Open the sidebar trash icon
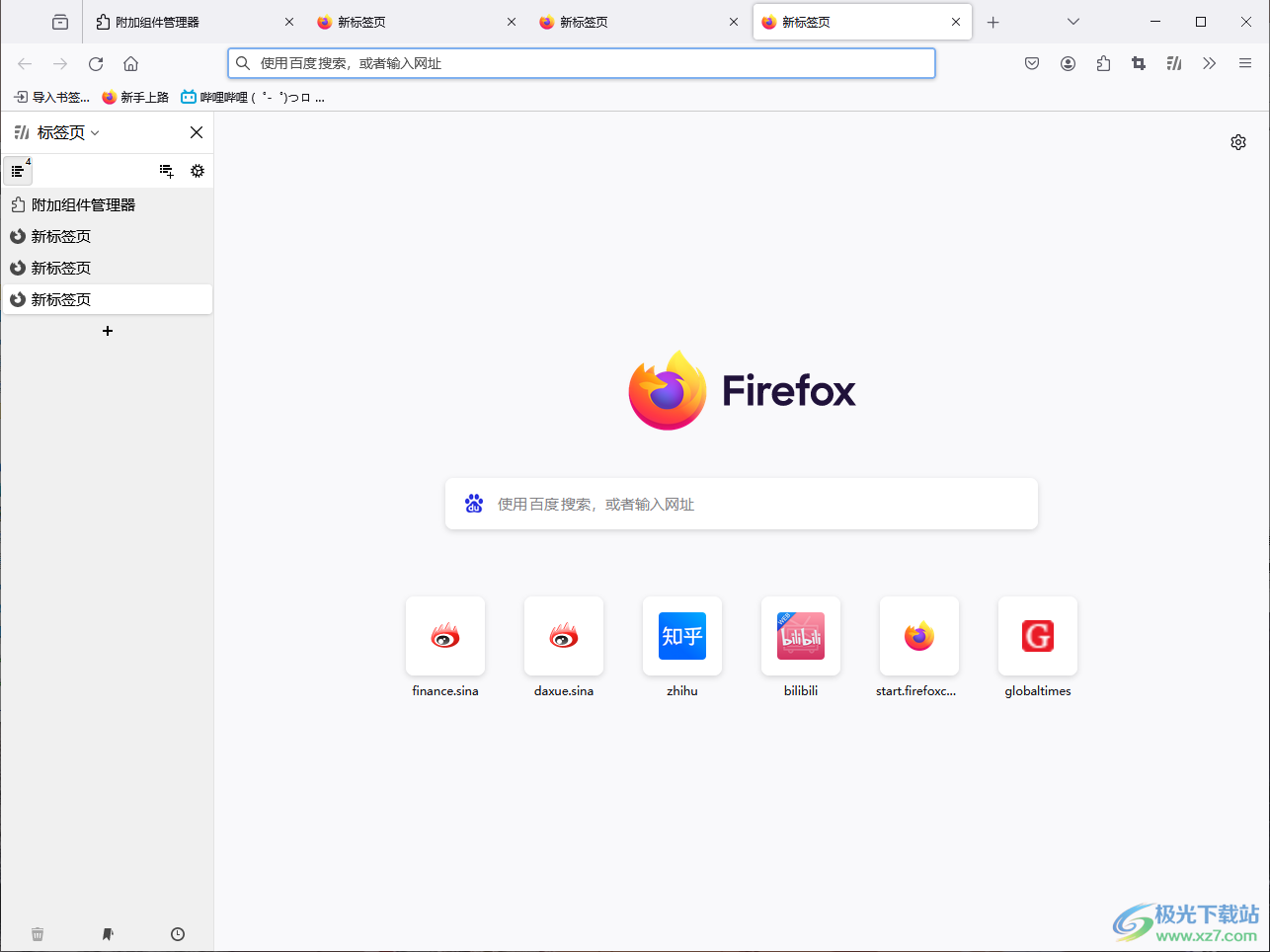1270x952 pixels. (38, 934)
